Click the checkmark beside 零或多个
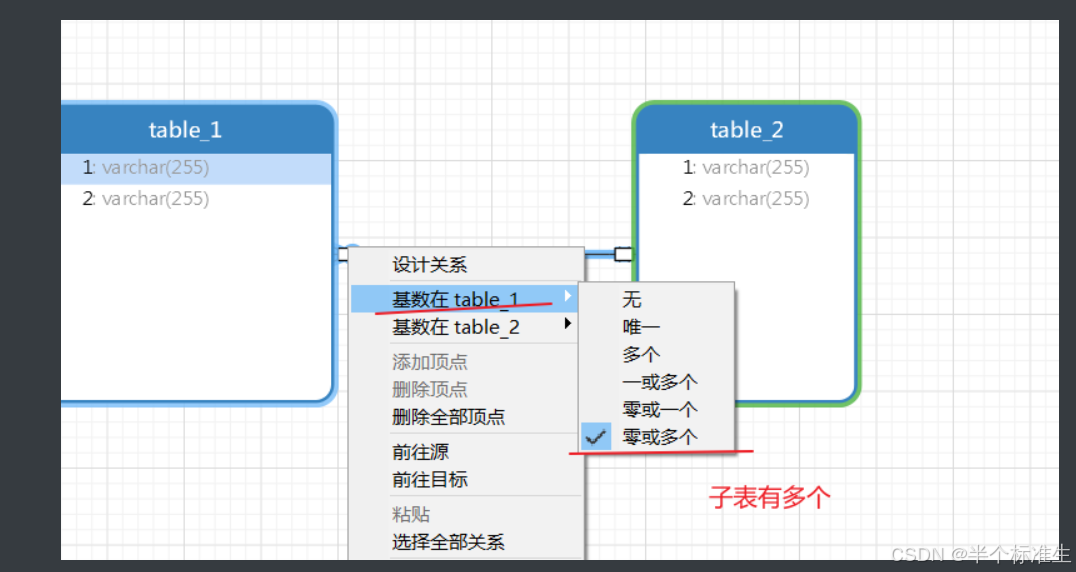The width and height of the screenshot is (1076, 572). point(596,437)
